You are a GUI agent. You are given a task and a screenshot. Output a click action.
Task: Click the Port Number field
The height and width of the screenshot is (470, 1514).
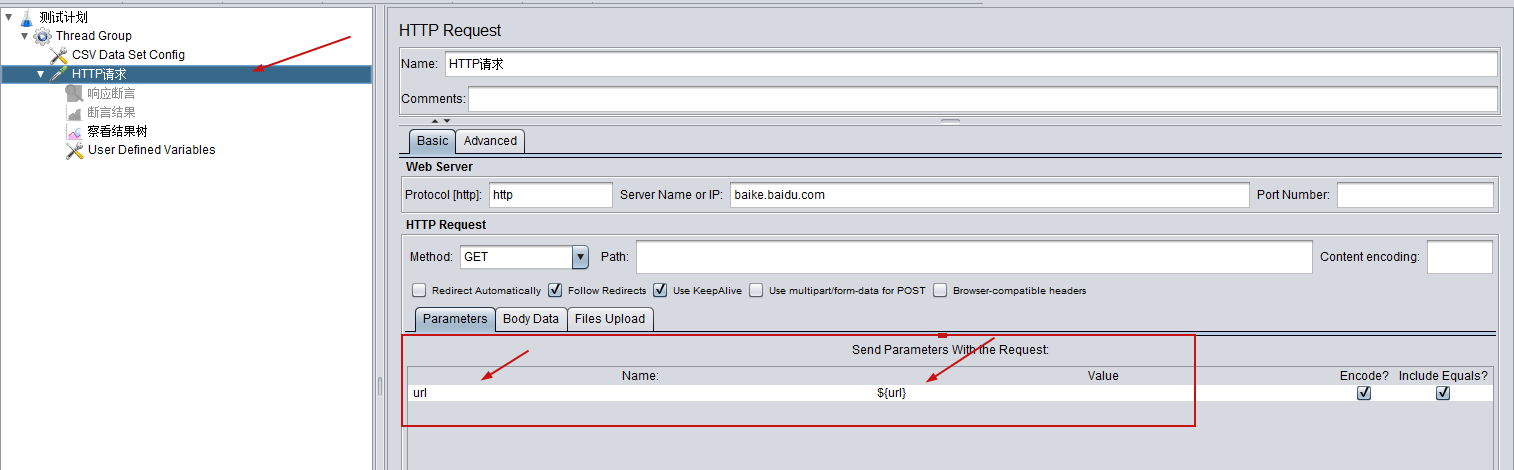1415,195
